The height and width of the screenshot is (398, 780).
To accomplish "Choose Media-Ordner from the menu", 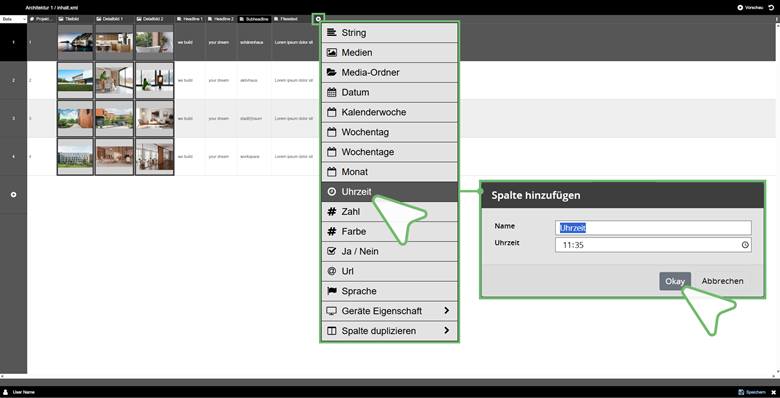I will [x=389, y=73].
